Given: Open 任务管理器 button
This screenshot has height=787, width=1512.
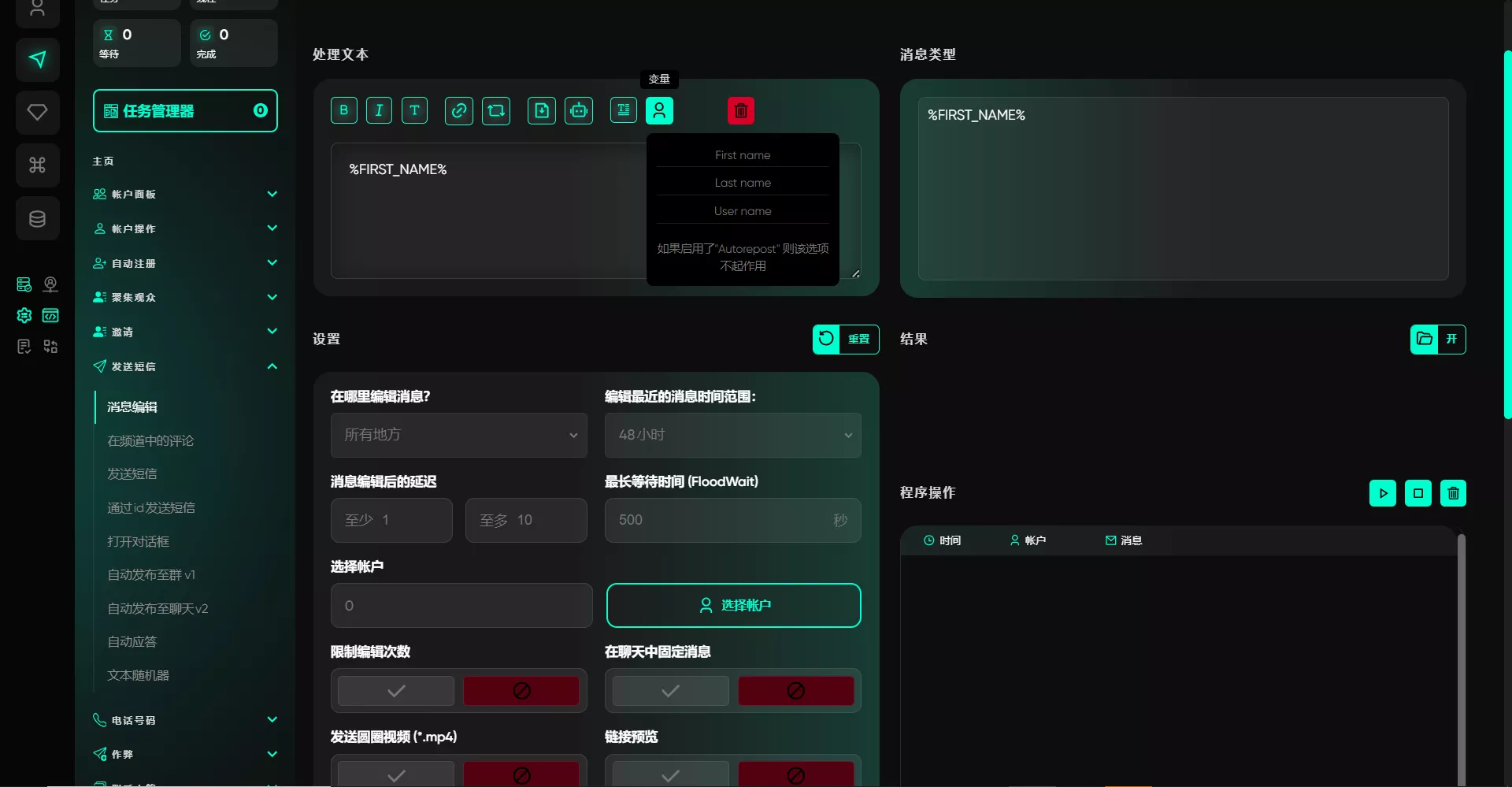Looking at the screenshot, I should (185, 111).
